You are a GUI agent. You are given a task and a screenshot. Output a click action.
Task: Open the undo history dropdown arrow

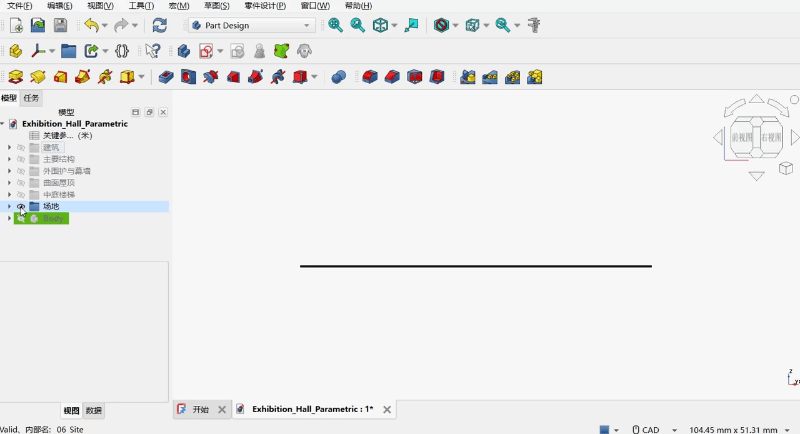click(105, 25)
